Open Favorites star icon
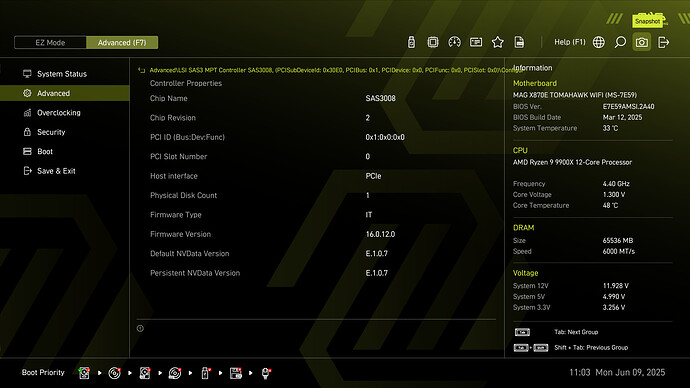The width and height of the screenshot is (690, 388). pyautogui.click(x=498, y=42)
